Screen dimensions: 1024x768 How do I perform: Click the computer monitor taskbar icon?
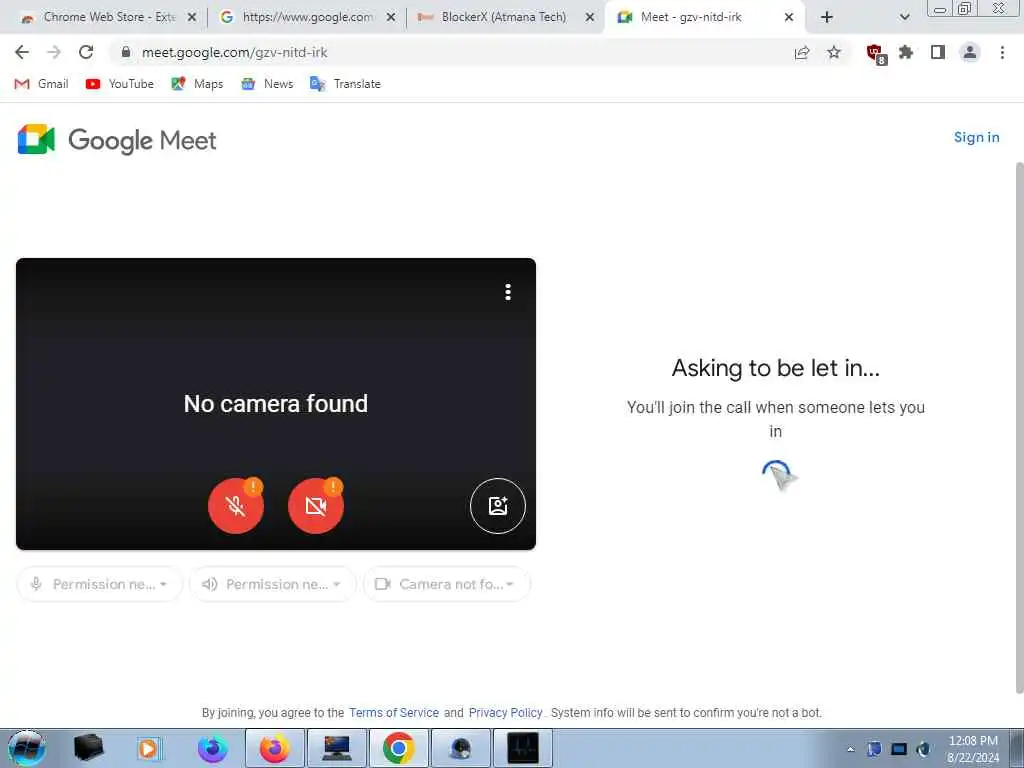pyautogui.click(x=336, y=748)
